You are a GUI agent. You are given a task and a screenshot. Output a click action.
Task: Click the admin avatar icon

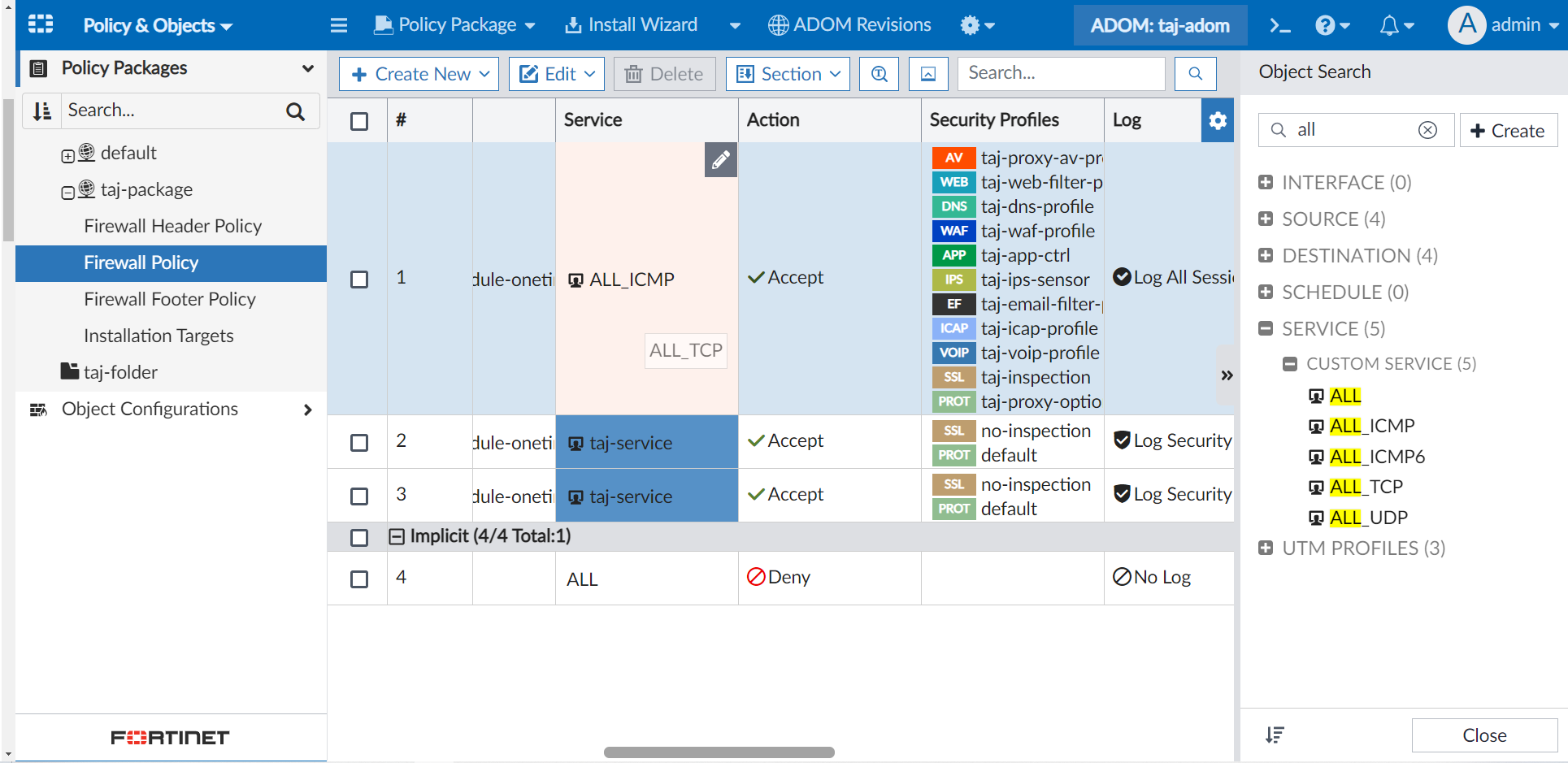pyautogui.click(x=1467, y=25)
